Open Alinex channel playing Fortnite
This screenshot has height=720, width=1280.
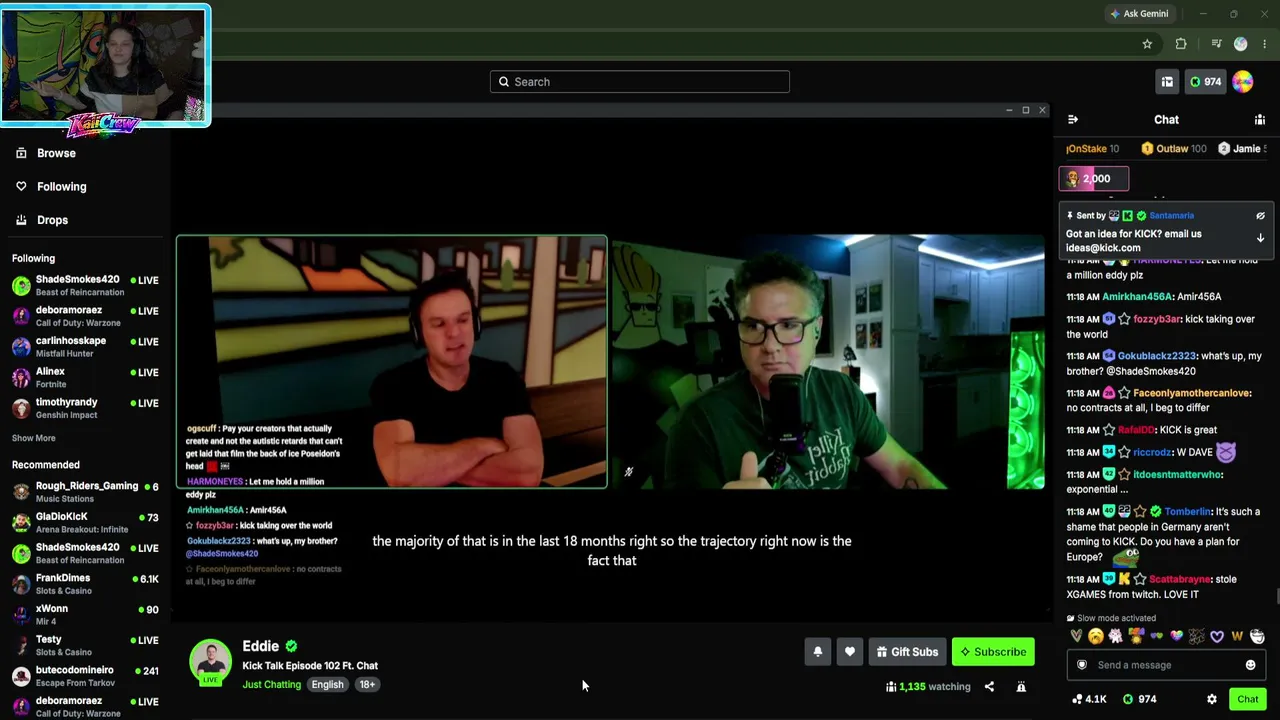click(85, 377)
